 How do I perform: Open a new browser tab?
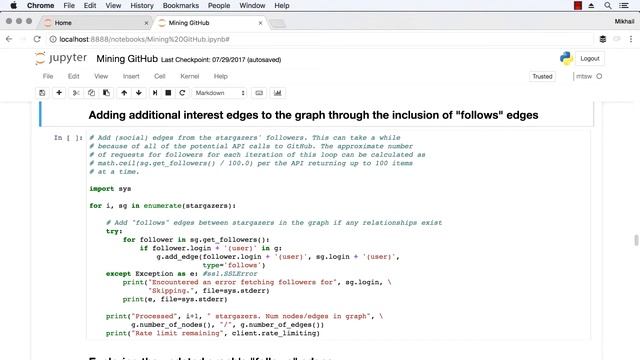278,24
